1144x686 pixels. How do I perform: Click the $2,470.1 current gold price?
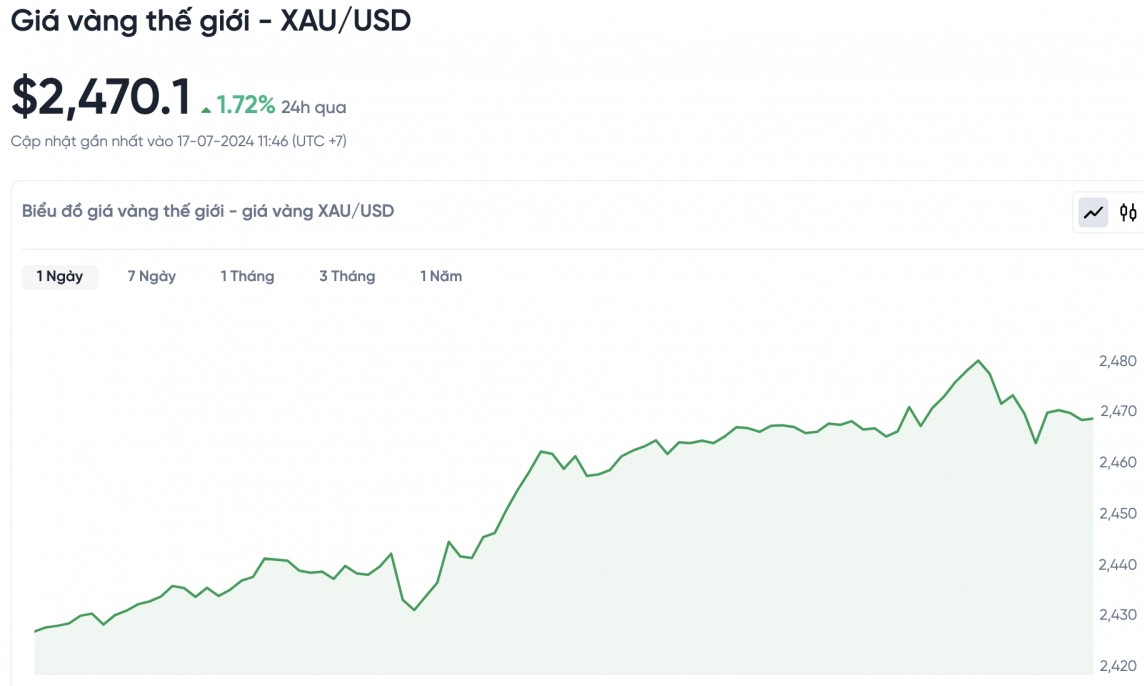click(100, 98)
